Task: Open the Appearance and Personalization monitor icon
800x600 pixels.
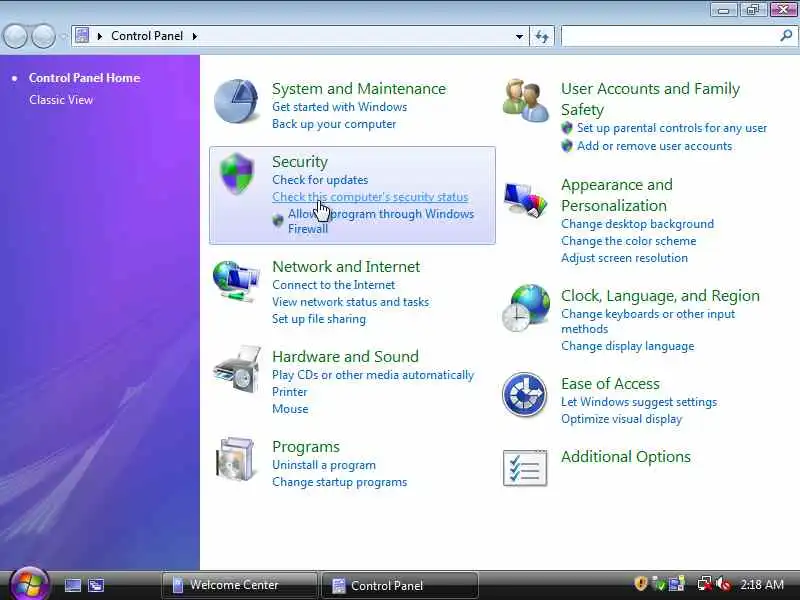Action: click(x=526, y=200)
